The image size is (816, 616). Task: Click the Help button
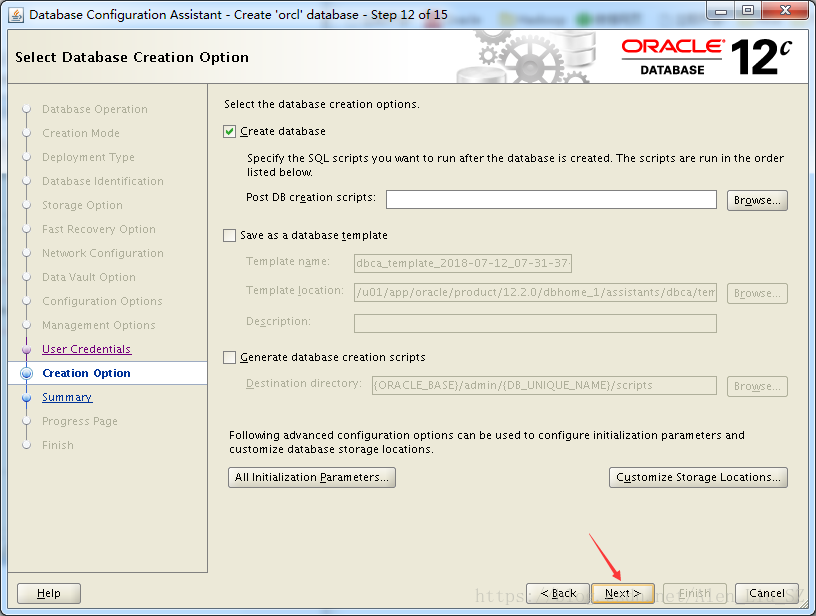(x=49, y=593)
